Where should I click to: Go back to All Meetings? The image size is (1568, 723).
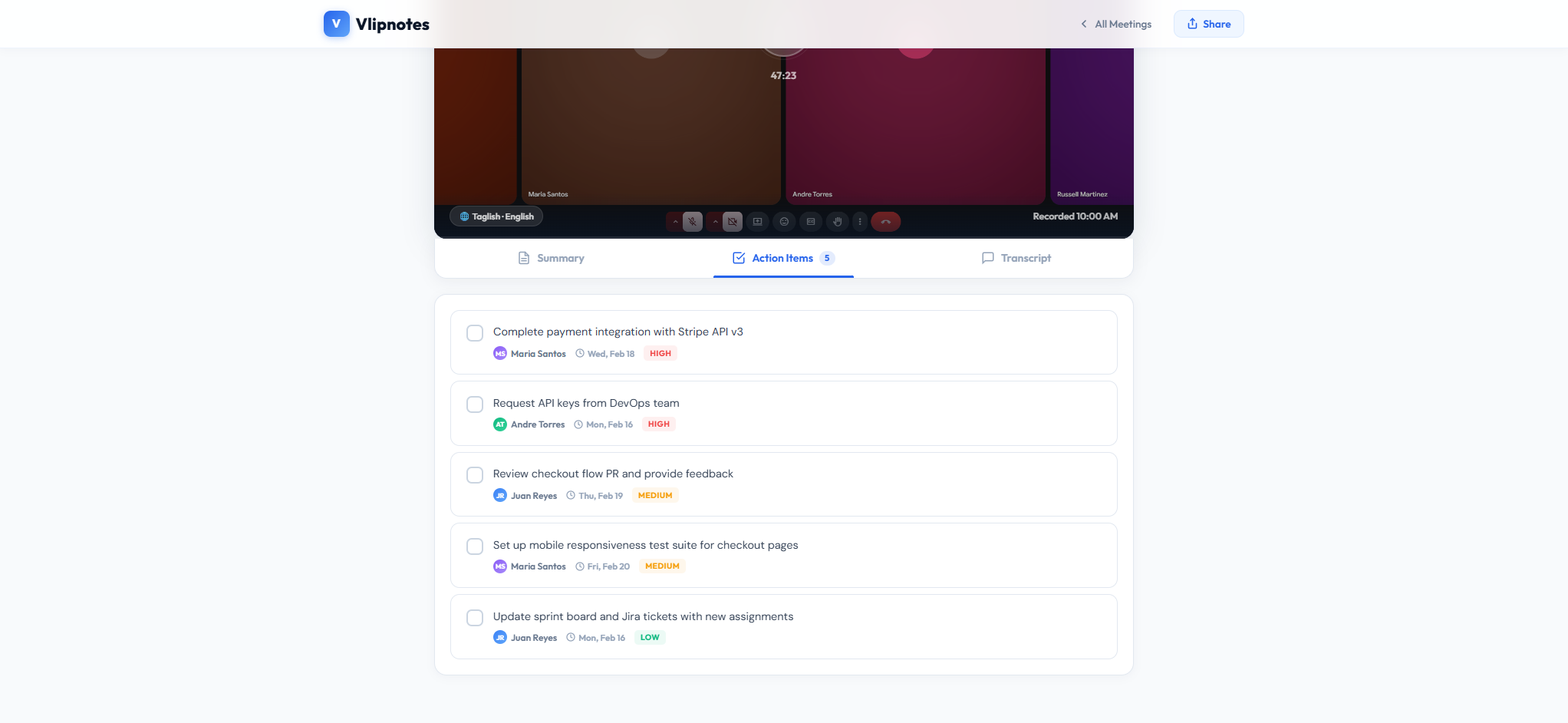click(x=1115, y=24)
